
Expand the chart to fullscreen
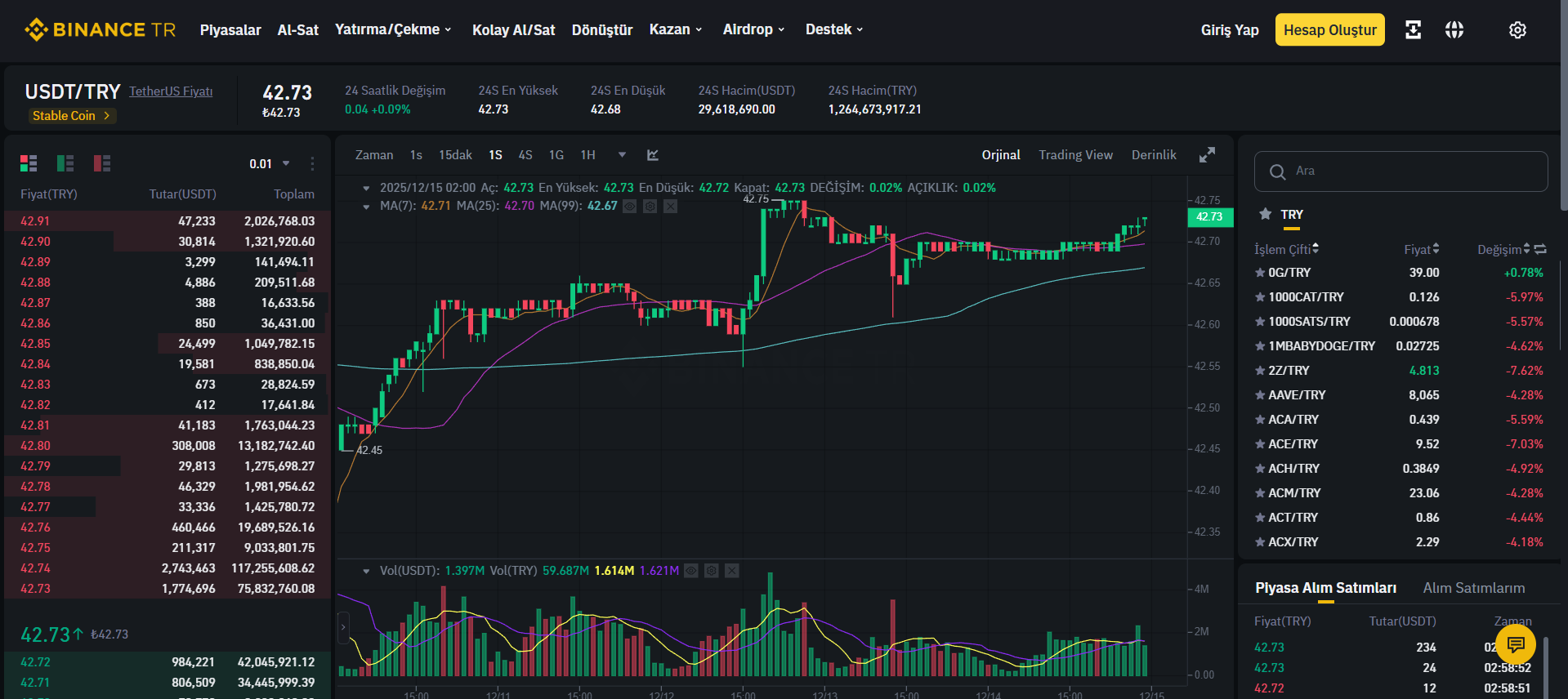[1207, 155]
